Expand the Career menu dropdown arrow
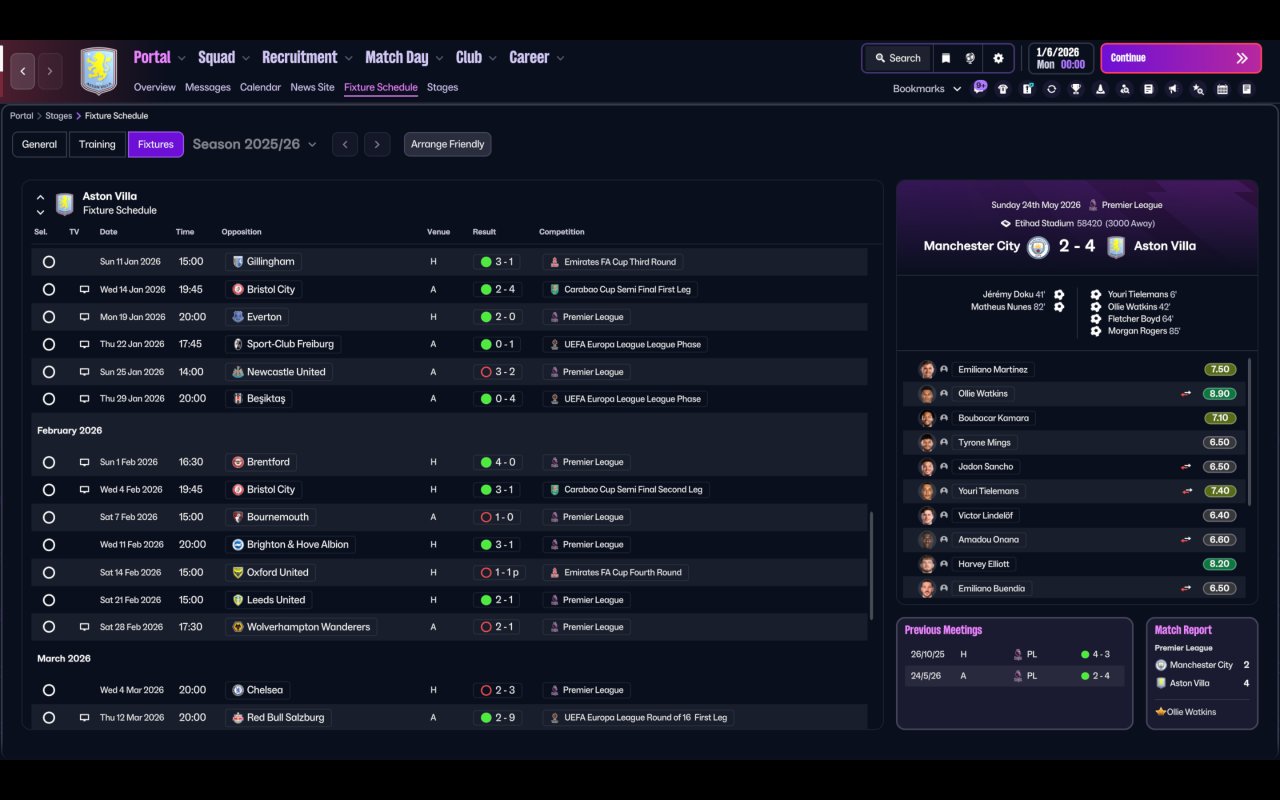 tap(560, 58)
